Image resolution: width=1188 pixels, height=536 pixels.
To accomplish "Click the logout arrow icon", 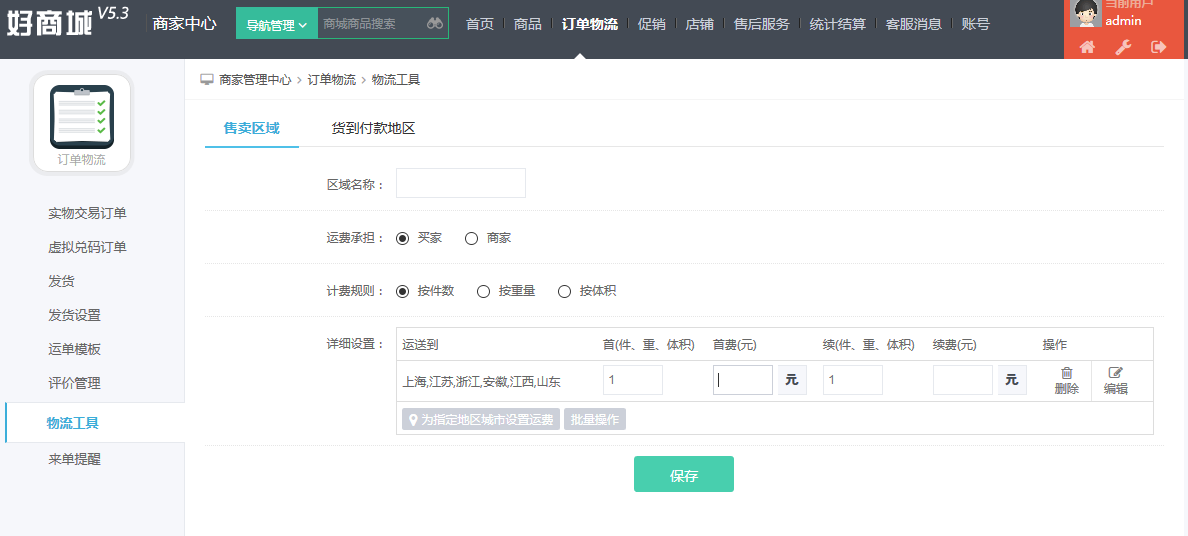I will click(1158, 47).
